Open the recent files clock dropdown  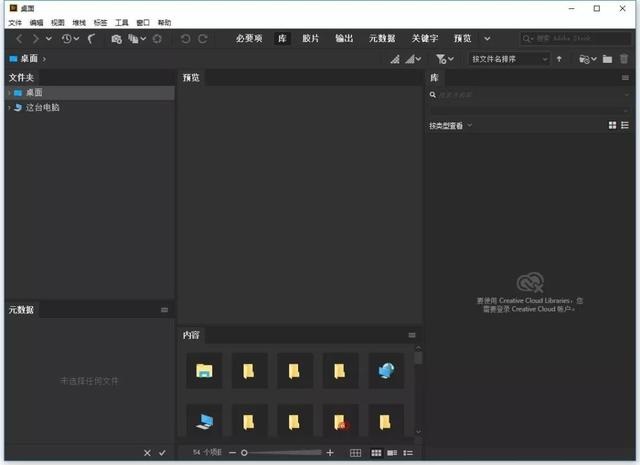[x=70, y=39]
